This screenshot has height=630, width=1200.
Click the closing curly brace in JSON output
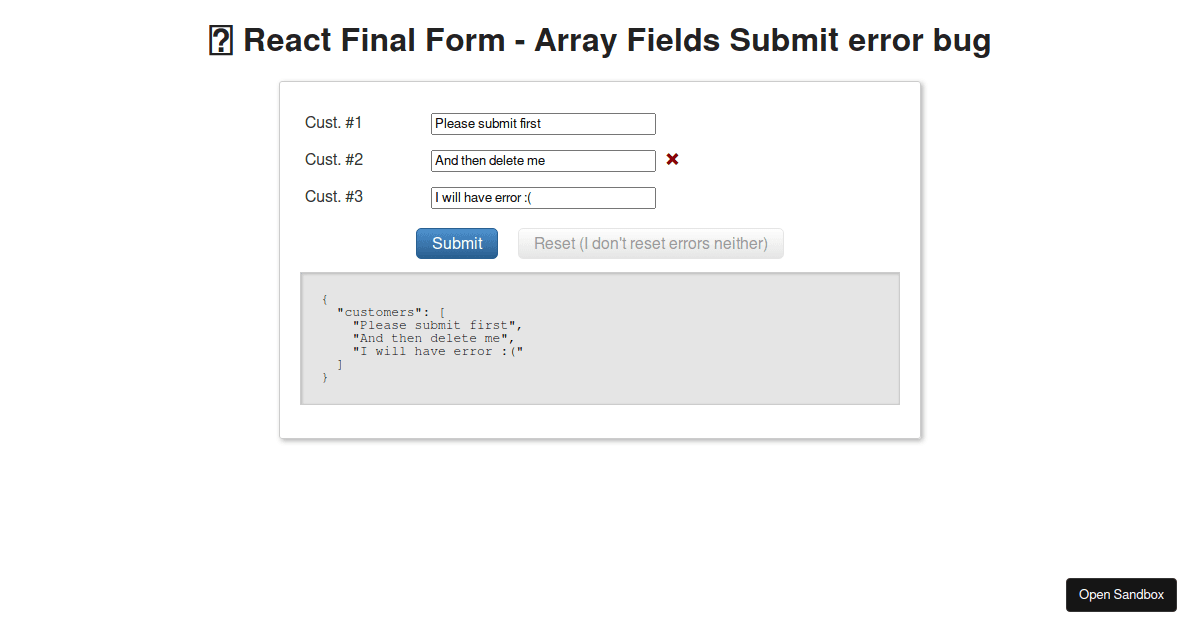[325, 378]
